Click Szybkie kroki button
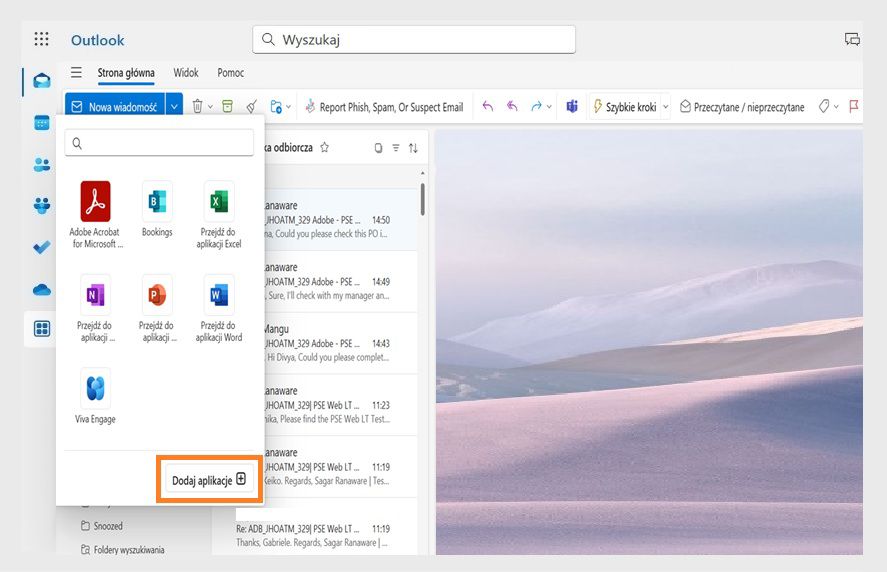Viewport: 887px width, 572px height. (625, 107)
